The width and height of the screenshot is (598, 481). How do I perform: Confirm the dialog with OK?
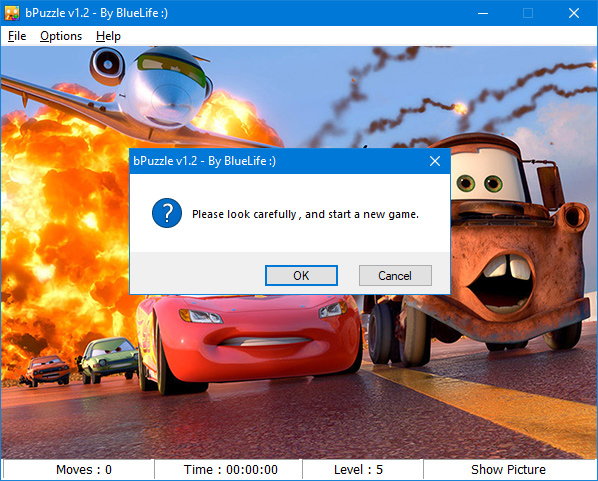pos(301,275)
